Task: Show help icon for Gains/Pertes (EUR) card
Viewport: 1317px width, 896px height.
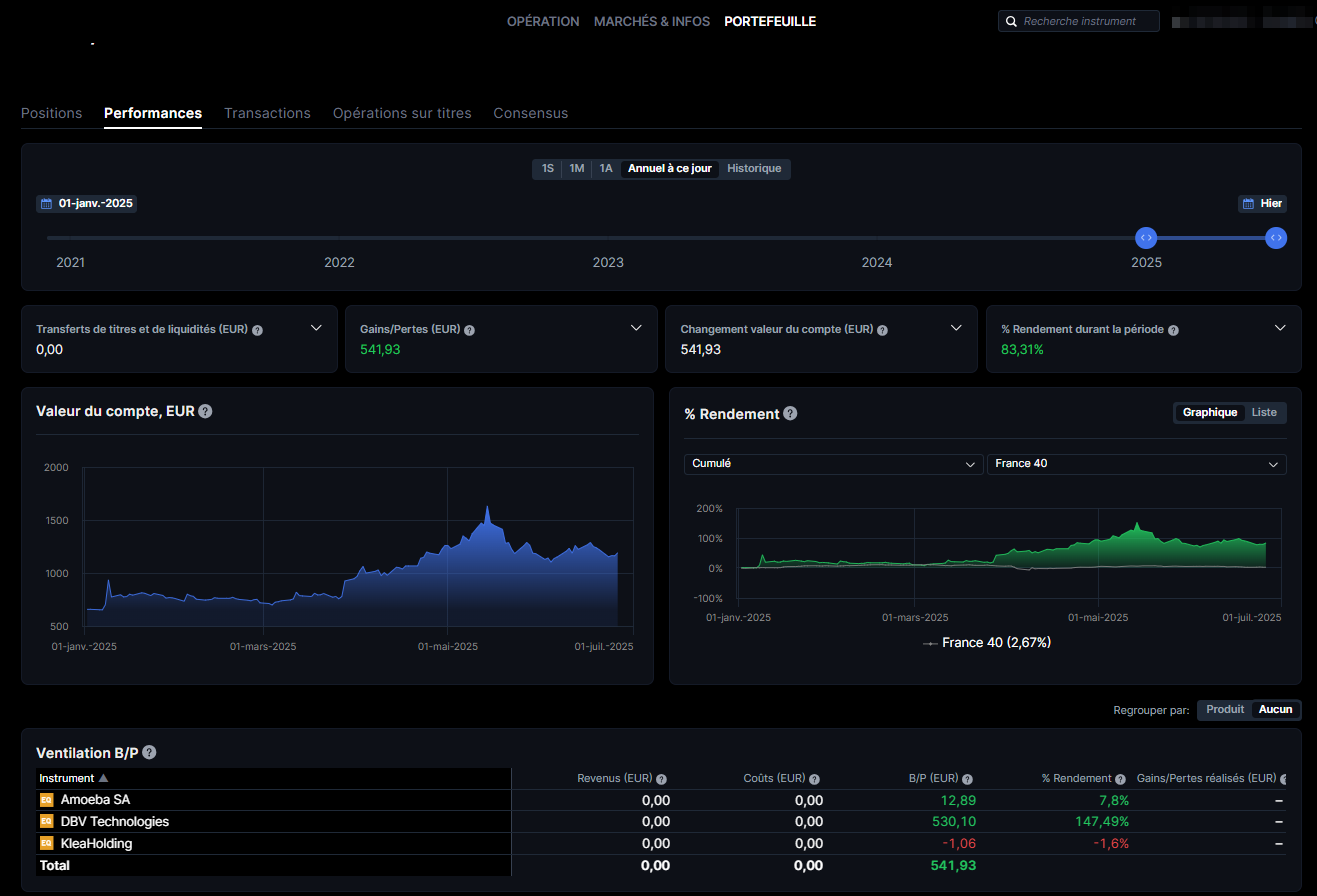Action: tap(470, 330)
